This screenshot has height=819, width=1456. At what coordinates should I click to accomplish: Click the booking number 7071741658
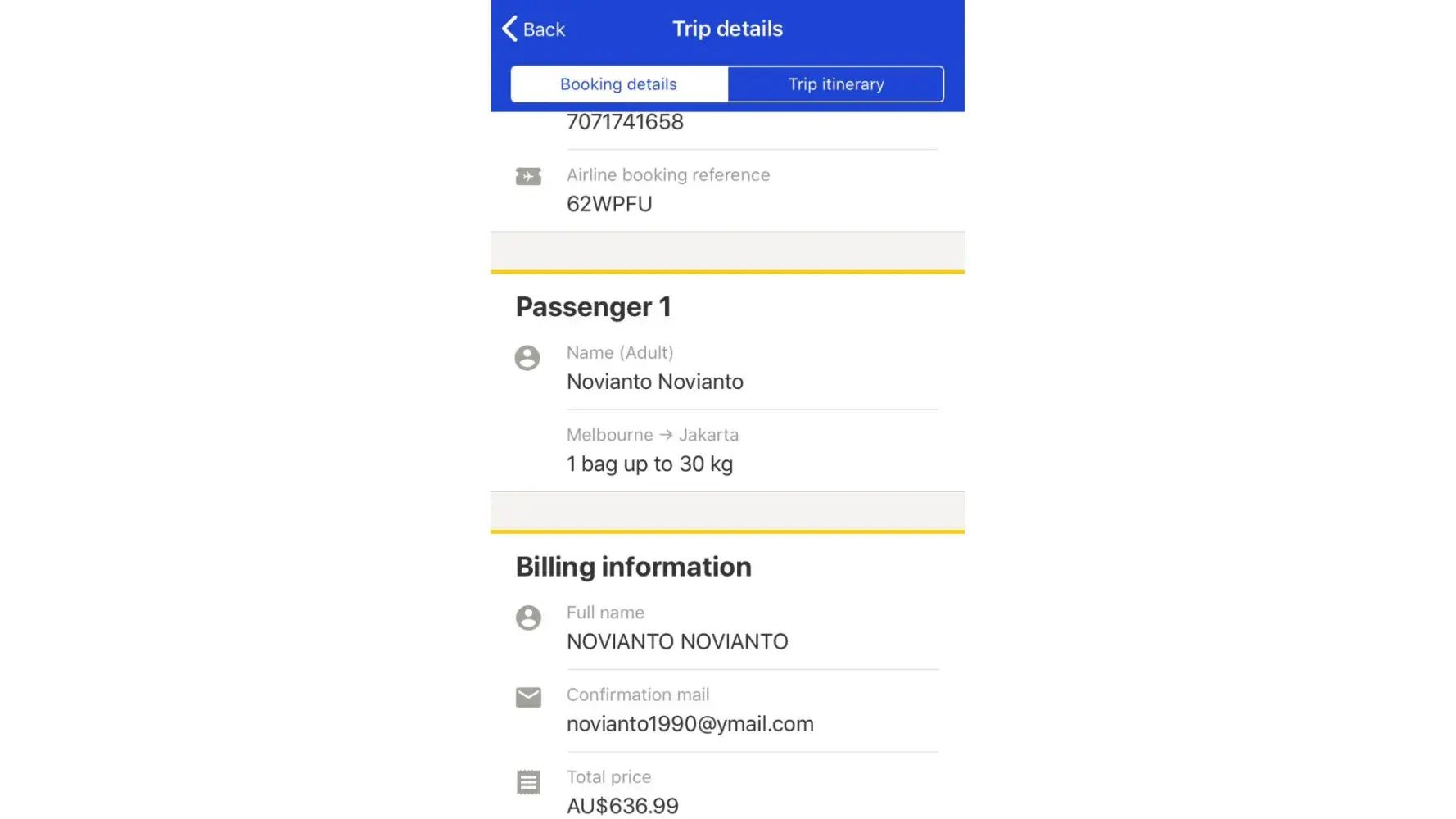pos(625,122)
